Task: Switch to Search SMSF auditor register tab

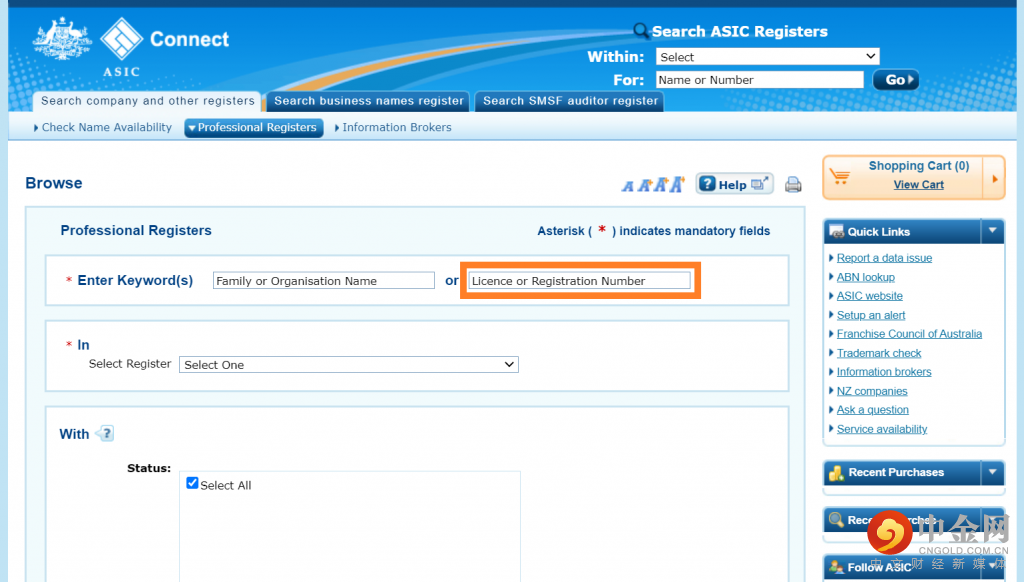Action: tap(570, 101)
